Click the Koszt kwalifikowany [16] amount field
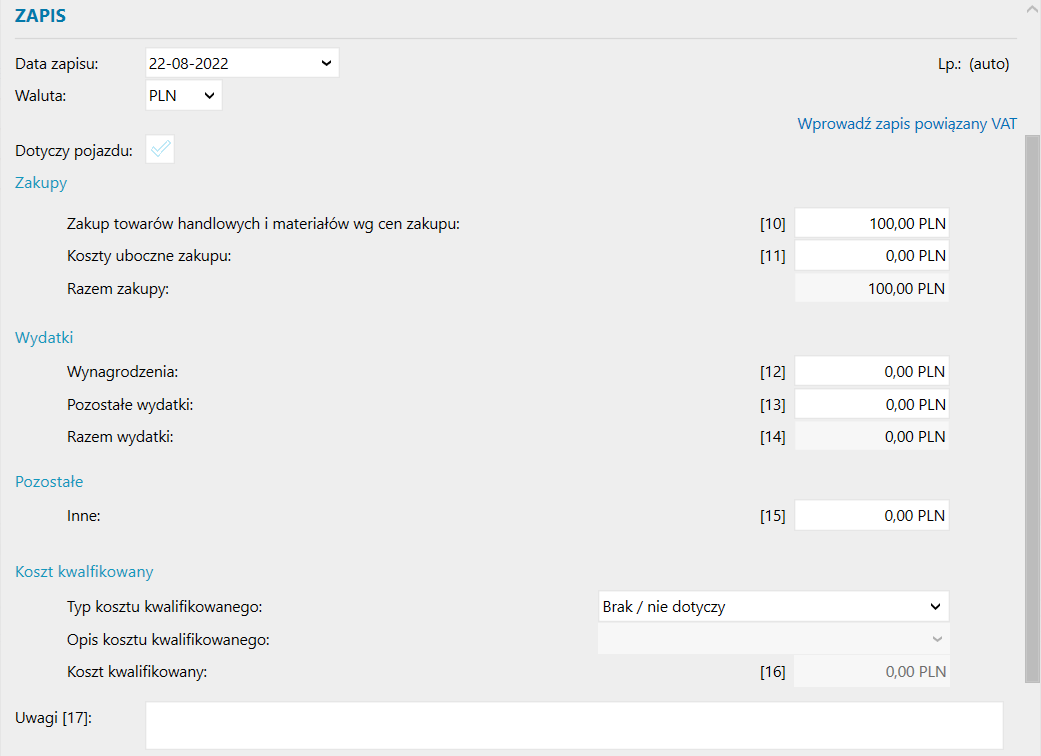This screenshot has height=756, width=1041. click(871, 672)
